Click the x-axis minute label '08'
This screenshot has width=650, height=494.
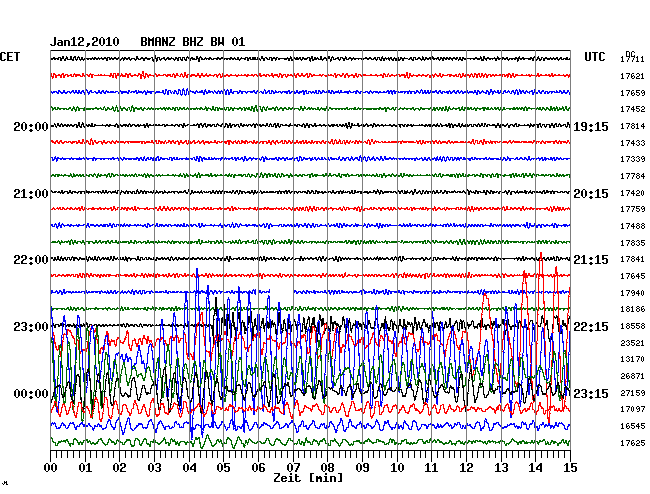(327, 468)
